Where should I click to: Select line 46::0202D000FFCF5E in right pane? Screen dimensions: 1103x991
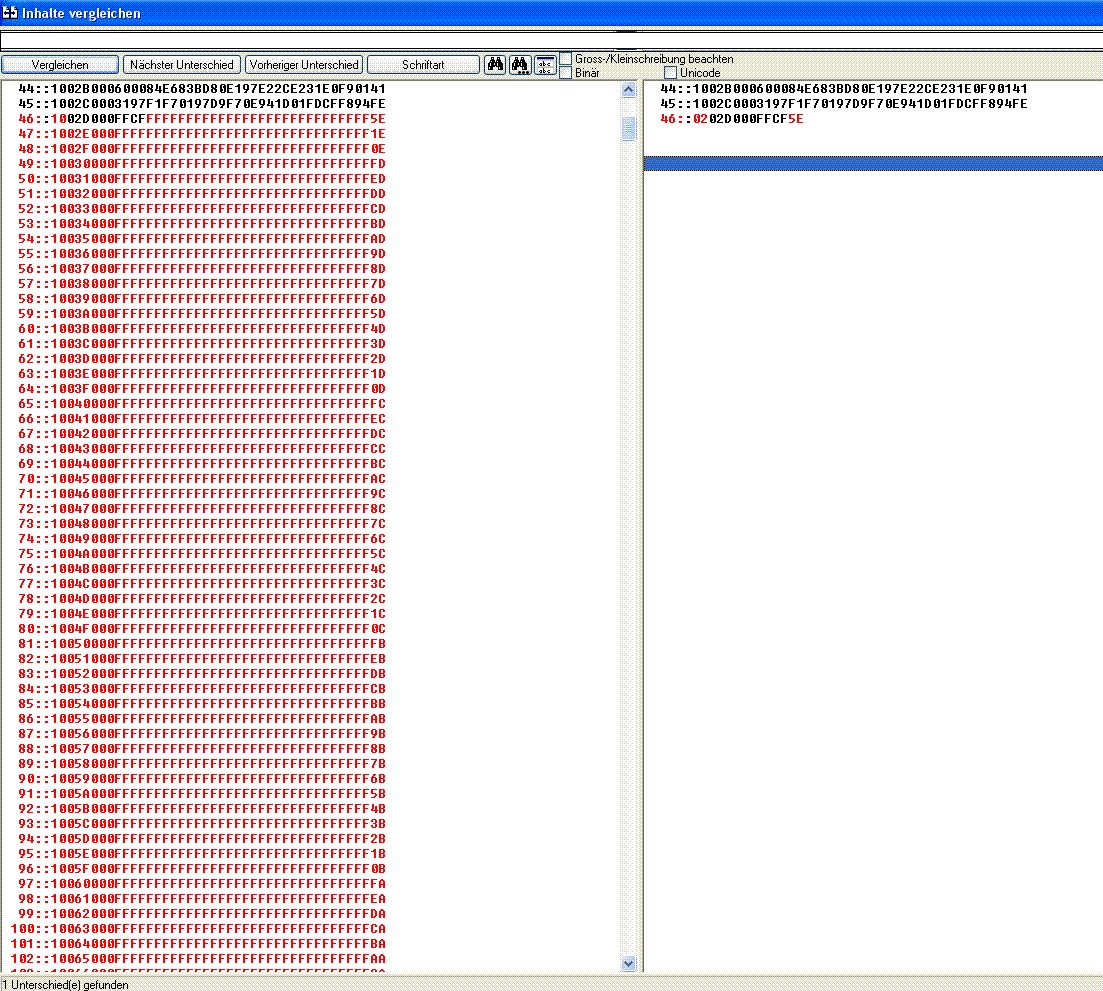click(732, 119)
